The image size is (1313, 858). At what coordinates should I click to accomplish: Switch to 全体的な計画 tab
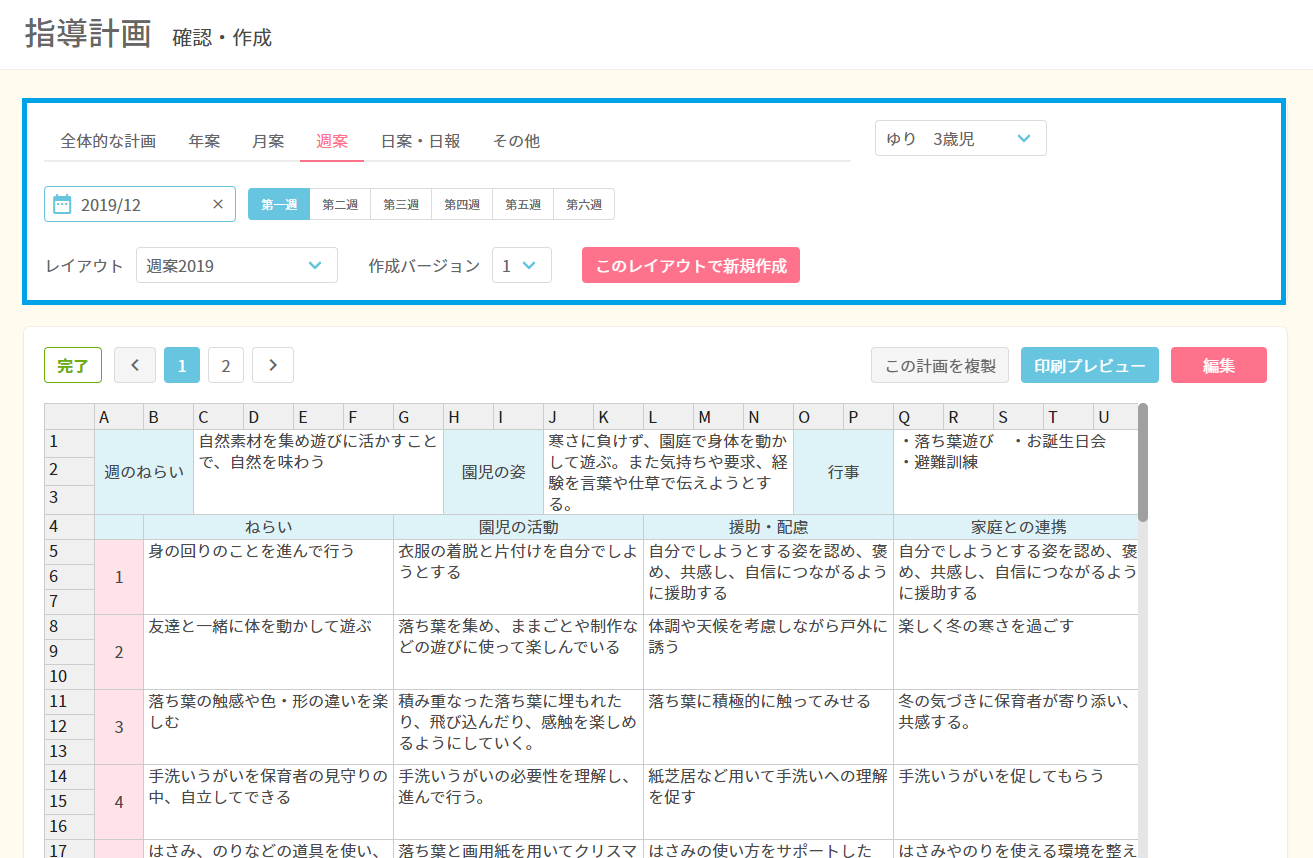pyautogui.click(x=108, y=141)
